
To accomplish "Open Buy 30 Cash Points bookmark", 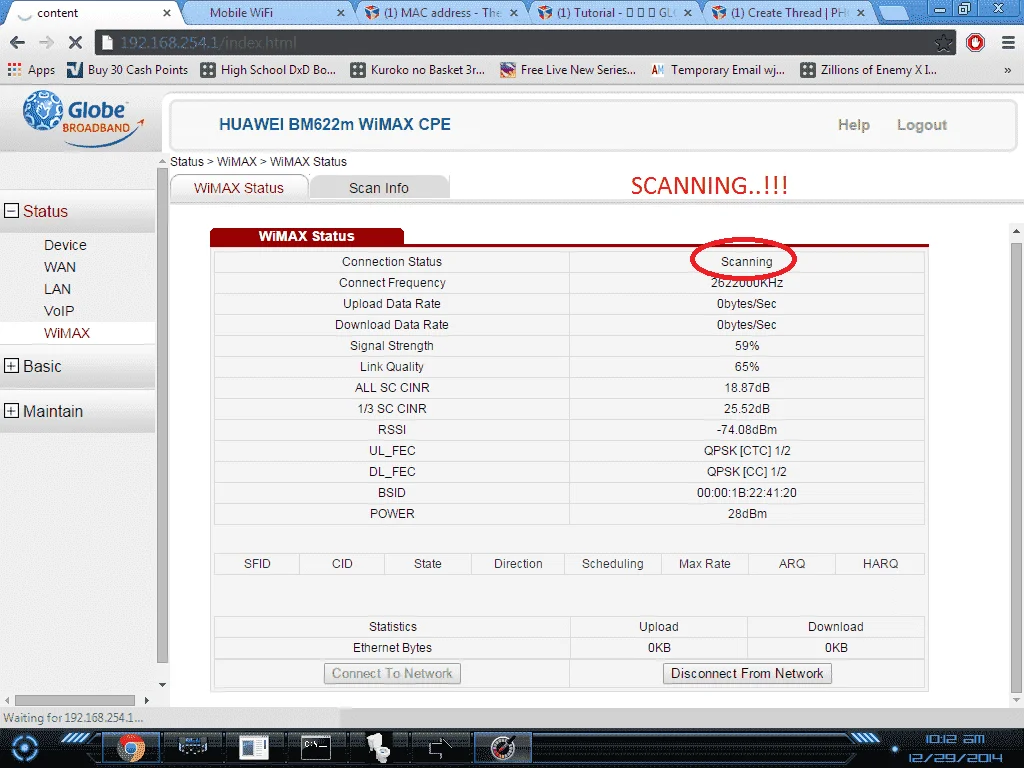I will pos(127,70).
